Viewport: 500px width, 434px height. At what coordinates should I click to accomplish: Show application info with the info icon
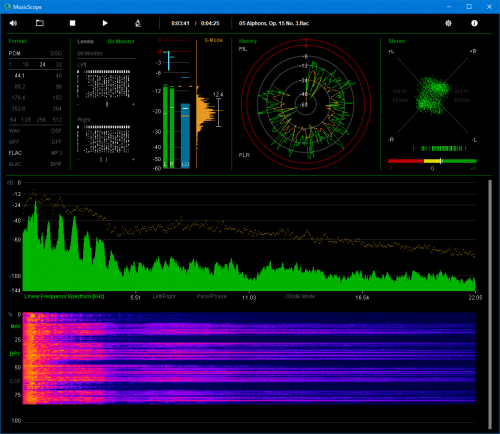coord(474,23)
